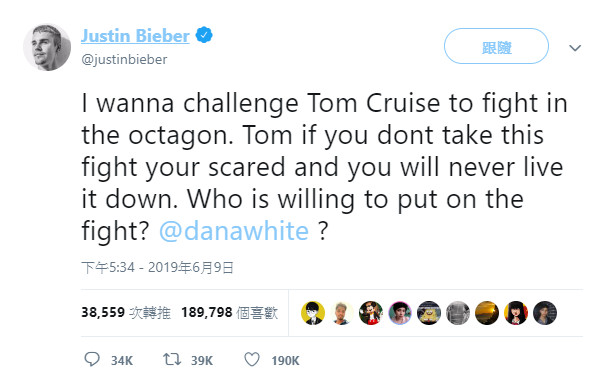609x372 pixels.
Task: Click the 190K like count
Action: pos(285,361)
